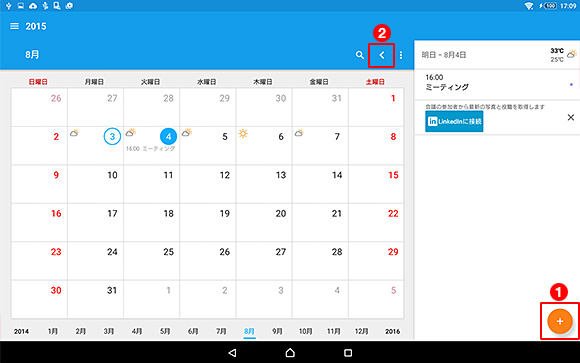
Task: Switch to 6月 in month strip
Action: click(x=193, y=332)
